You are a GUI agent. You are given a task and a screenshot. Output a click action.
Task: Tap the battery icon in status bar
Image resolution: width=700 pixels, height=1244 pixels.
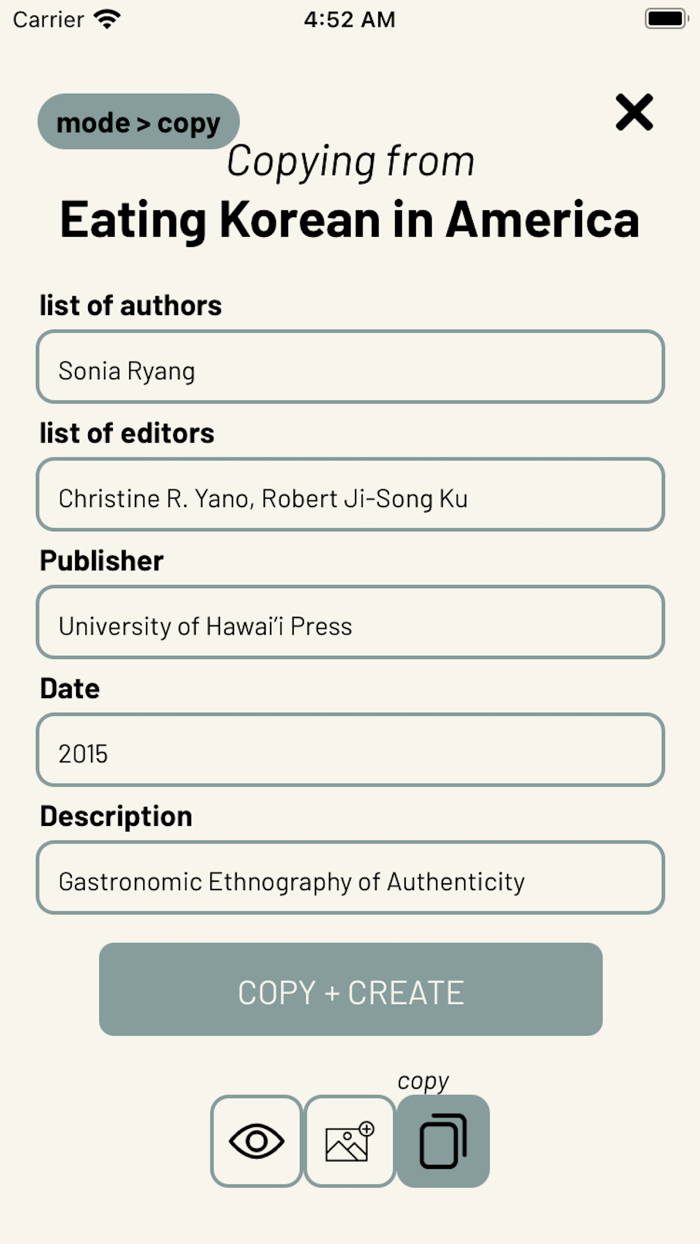665,19
